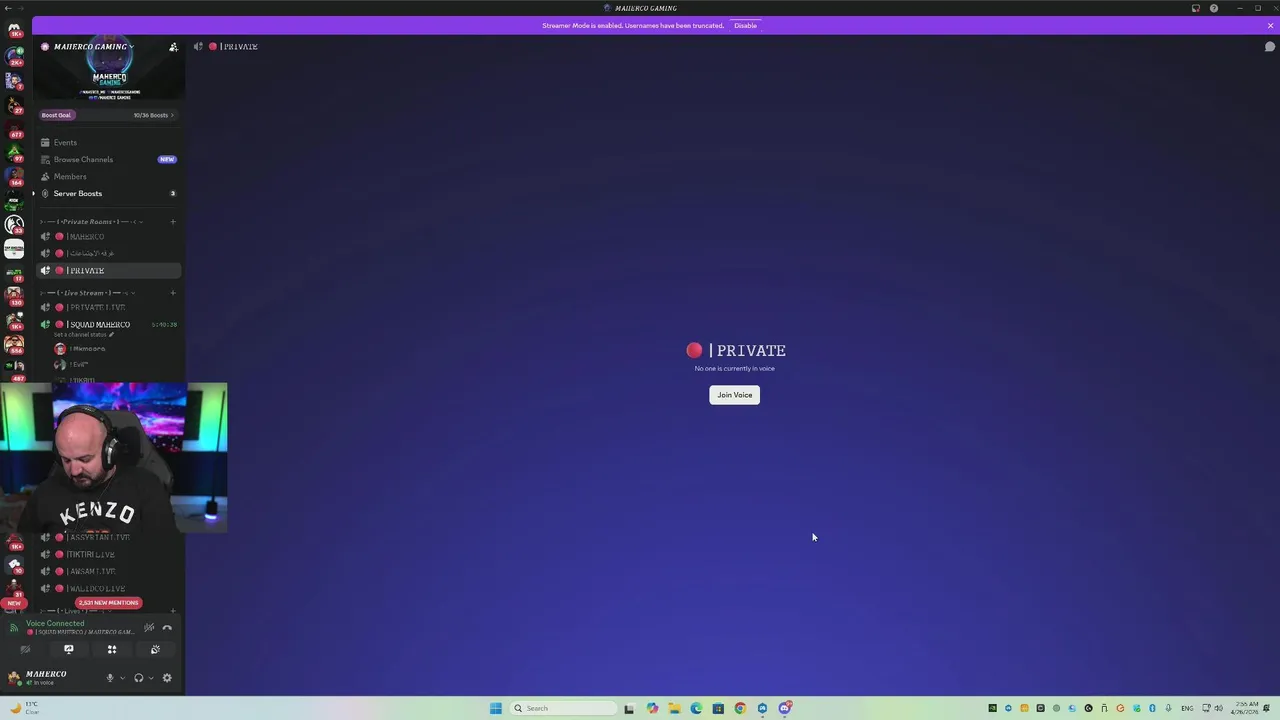Select the | PRIVATE voice channel in the sidebar
Viewport: 1280px width, 720px height.
pos(109,271)
